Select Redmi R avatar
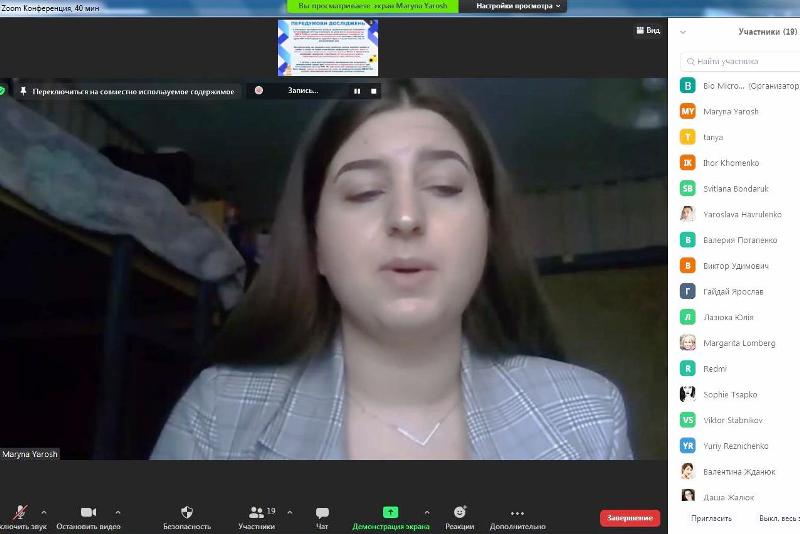Screen dimensions: 800x534 [x=688, y=368]
